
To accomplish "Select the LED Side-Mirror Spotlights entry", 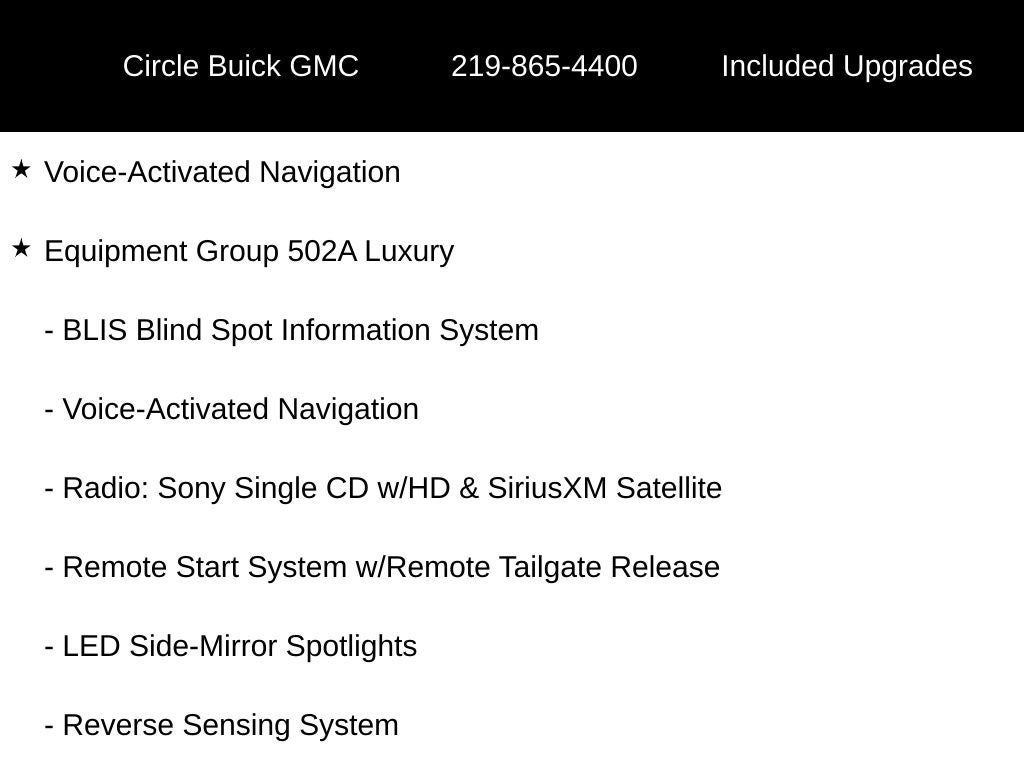I will pyautogui.click(x=231, y=647).
